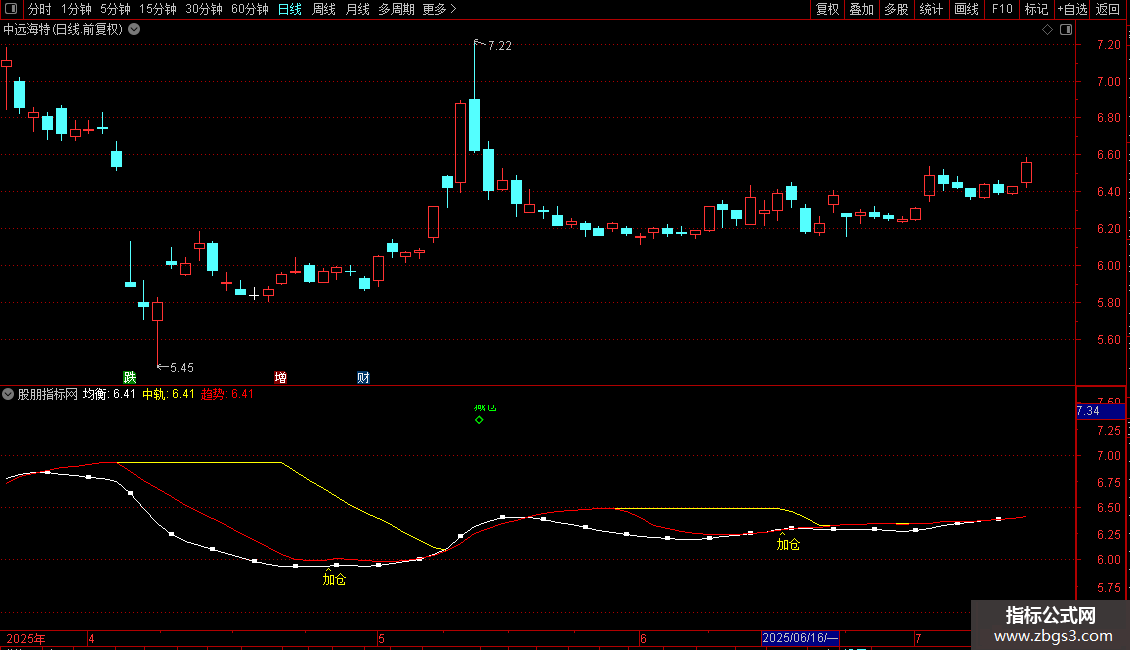Click the 标记 mark button
The image size is (1130, 650).
[x=1036, y=9]
